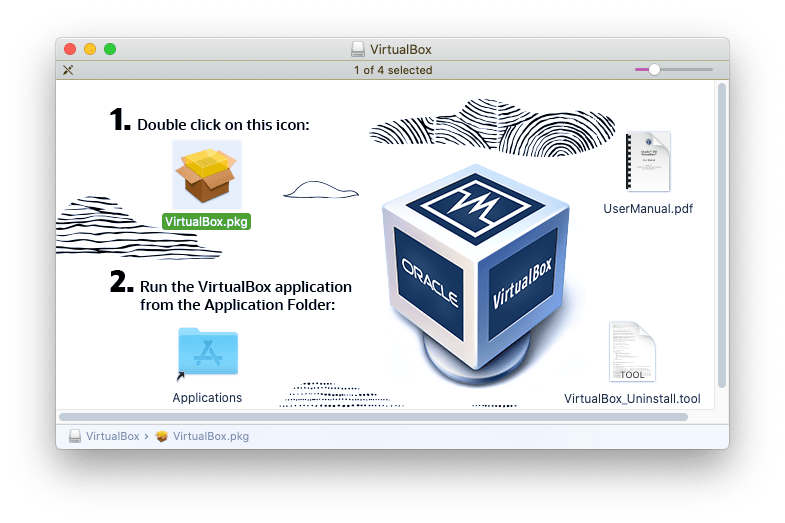Select the VirtualBox_Uninstall.tool file icon
This screenshot has width=785, height=523.
(632, 351)
